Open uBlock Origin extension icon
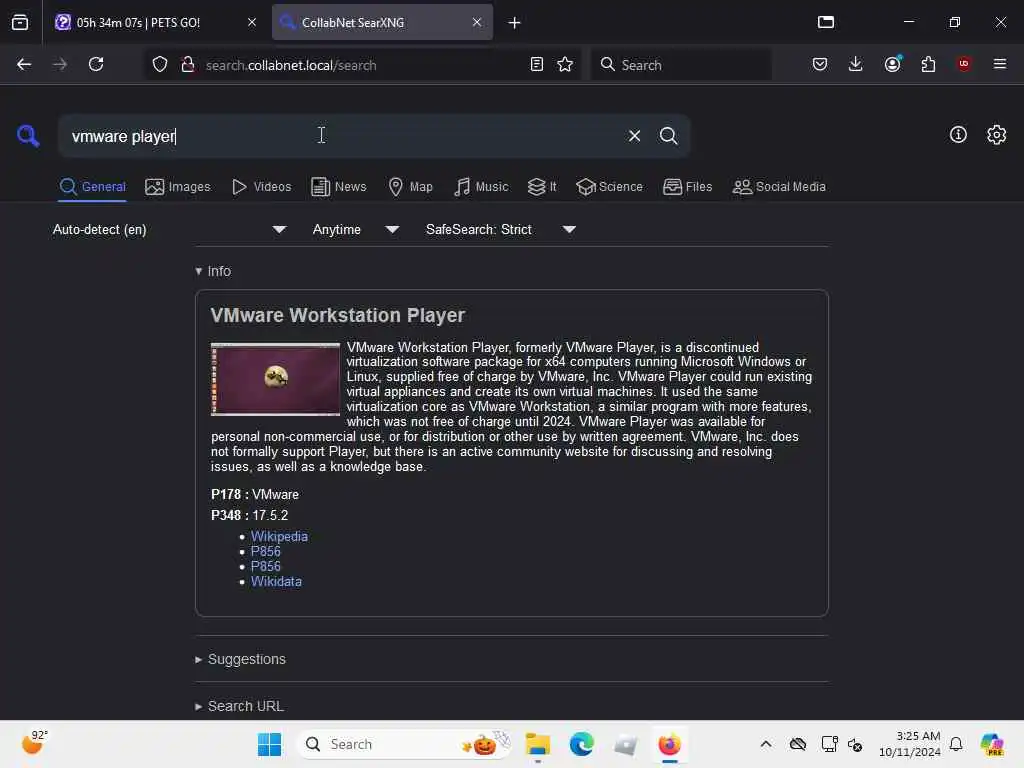 coord(964,64)
